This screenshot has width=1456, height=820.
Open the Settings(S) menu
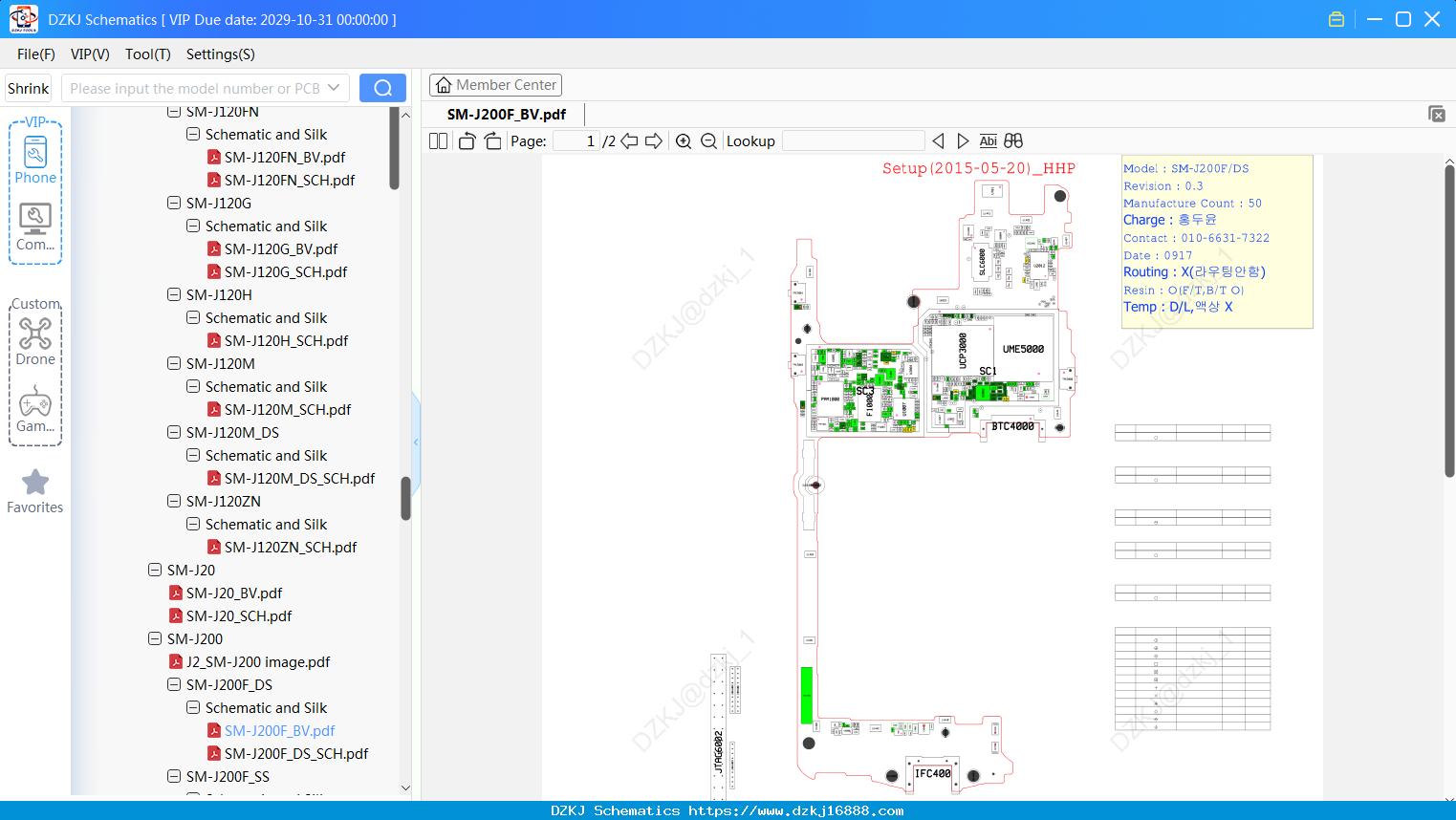(221, 54)
